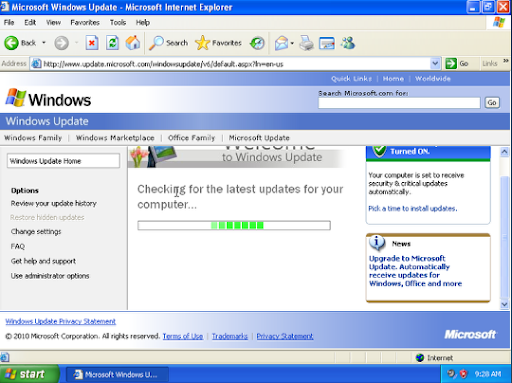Open Review your update history
The height and width of the screenshot is (383, 512).
click(54, 203)
